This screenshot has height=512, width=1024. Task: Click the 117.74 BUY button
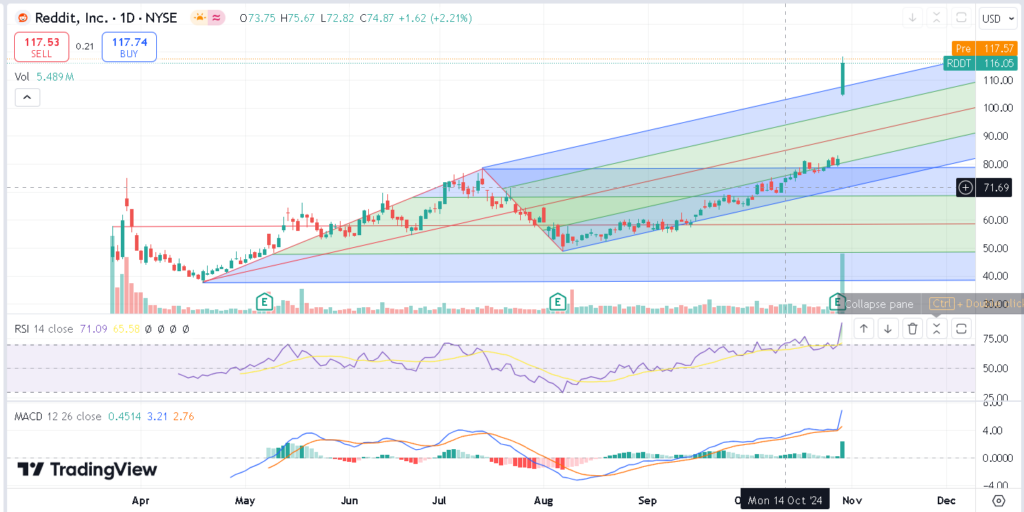point(129,47)
